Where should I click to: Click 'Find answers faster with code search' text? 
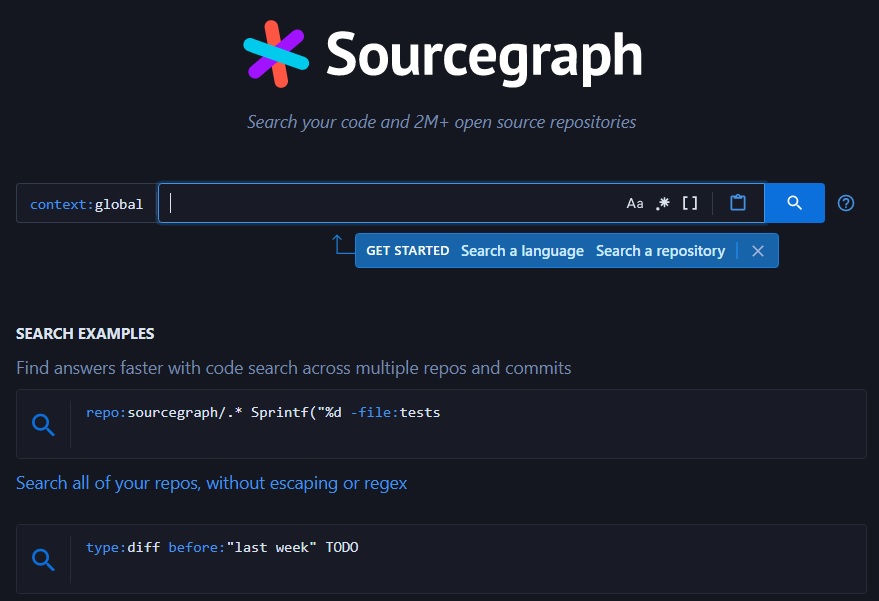pos(294,368)
